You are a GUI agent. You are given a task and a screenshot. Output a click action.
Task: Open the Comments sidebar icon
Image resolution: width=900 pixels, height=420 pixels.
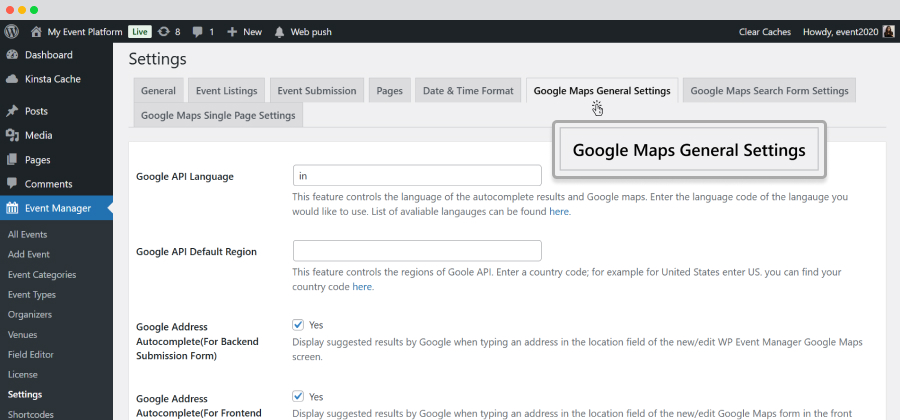click(x=12, y=184)
